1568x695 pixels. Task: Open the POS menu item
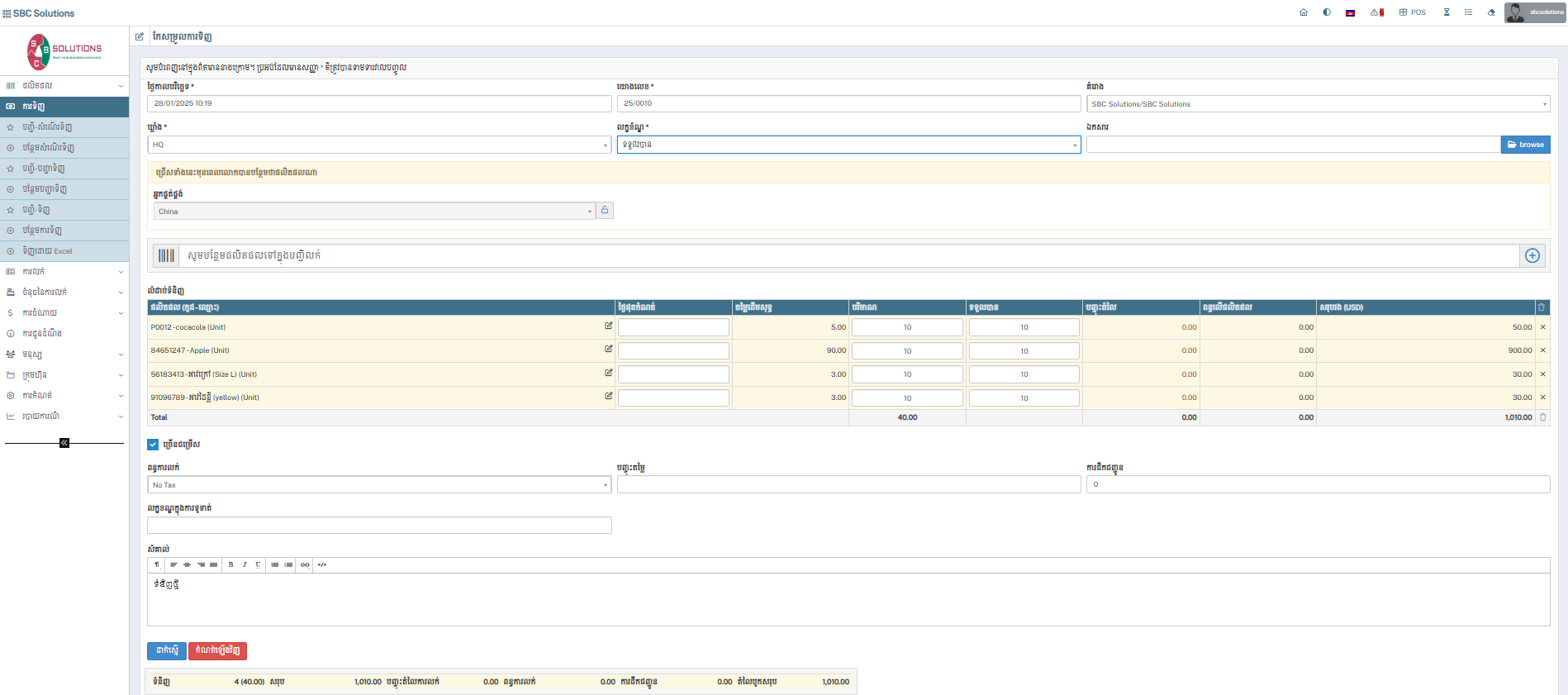click(1413, 12)
